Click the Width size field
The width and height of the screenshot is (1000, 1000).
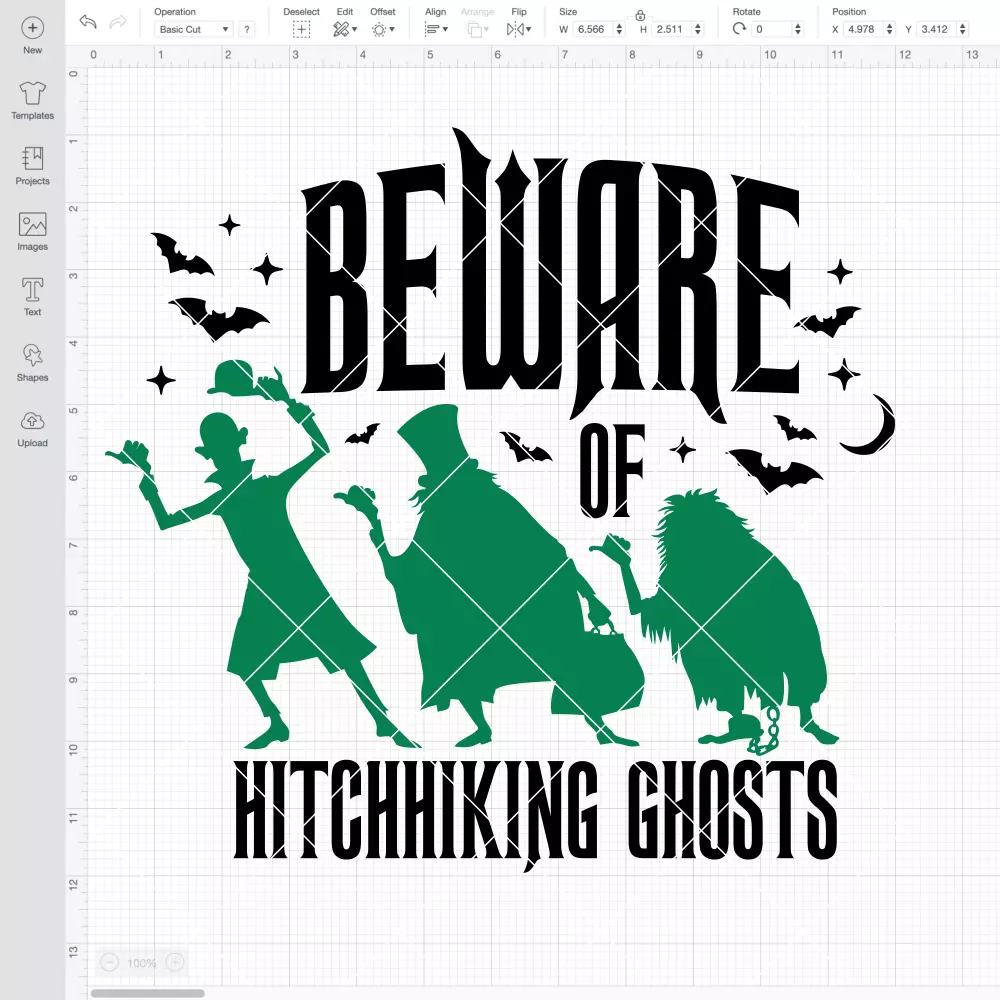[x=593, y=29]
